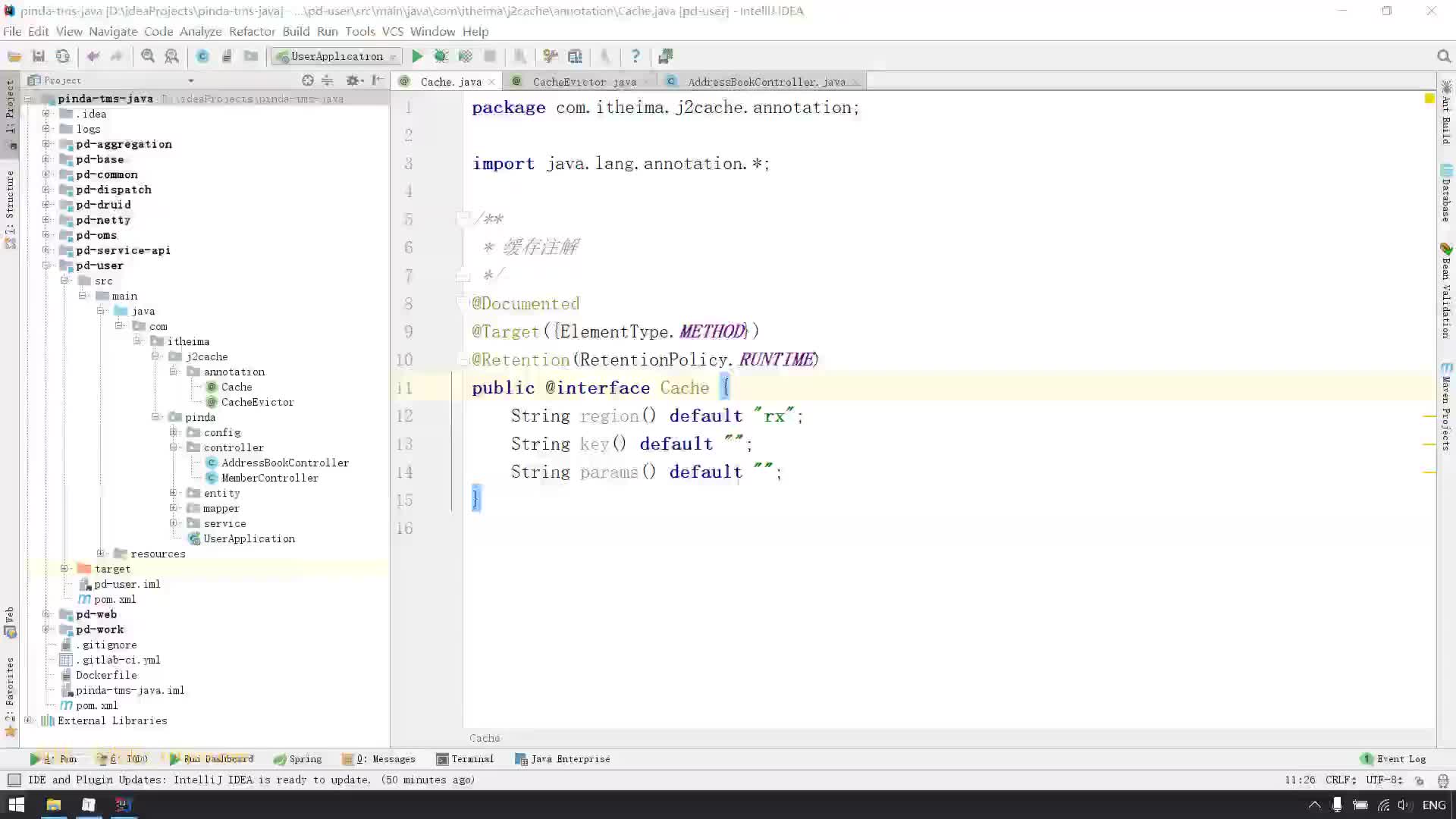
Task: Toggle the Structure side tool window tab
Action: click(10, 209)
